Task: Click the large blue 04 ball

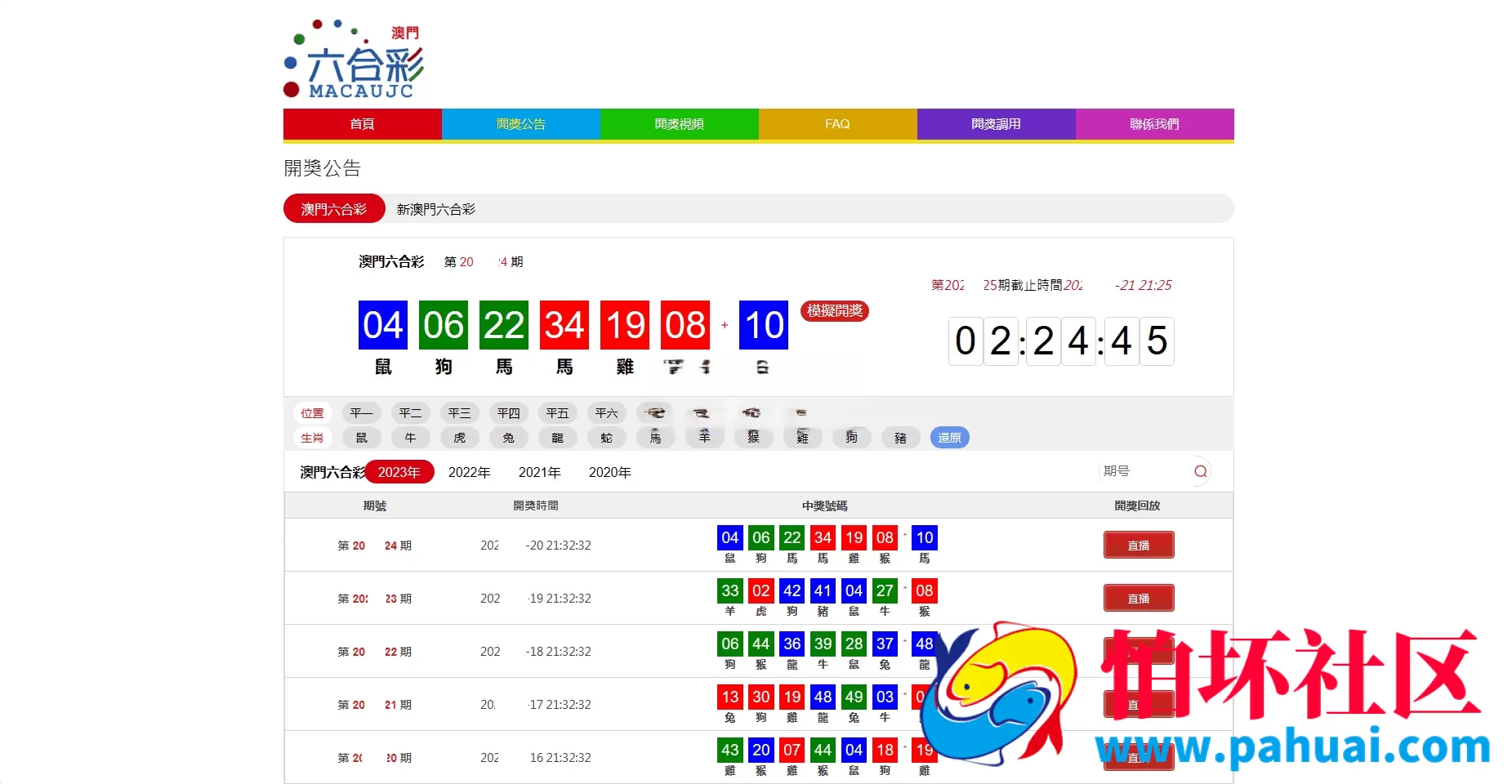Action: click(x=382, y=325)
